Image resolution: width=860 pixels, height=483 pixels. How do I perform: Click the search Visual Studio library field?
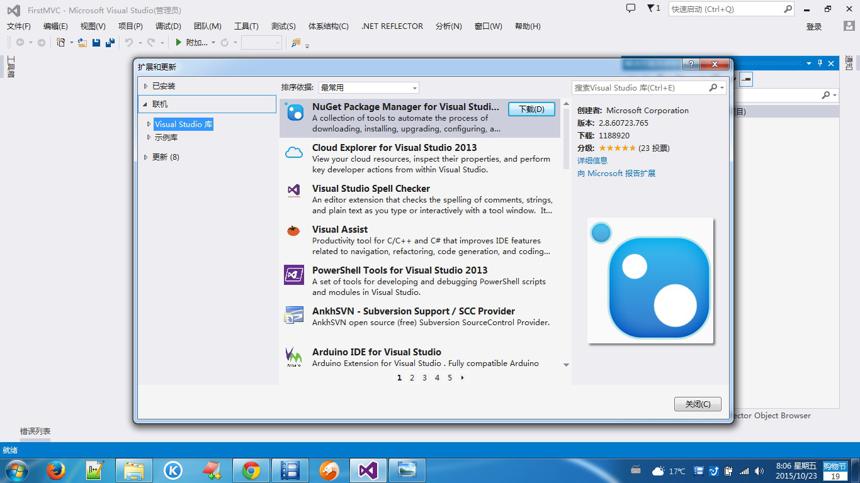click(x=640, y=88)
